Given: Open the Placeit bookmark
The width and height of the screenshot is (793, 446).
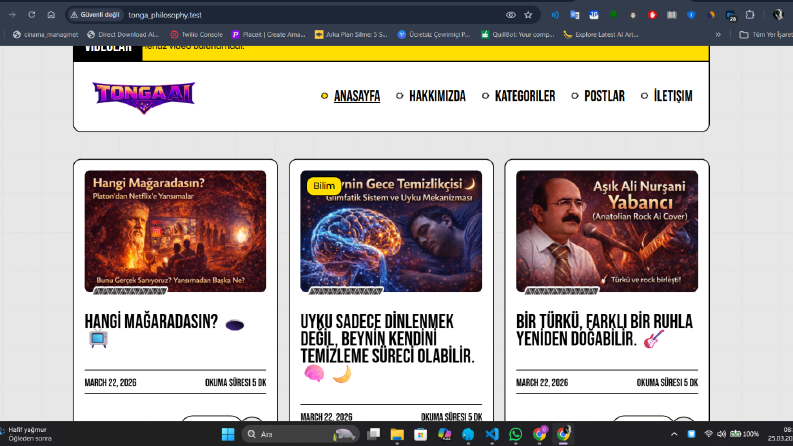Looking at the screenshot, I should [269, 34].
